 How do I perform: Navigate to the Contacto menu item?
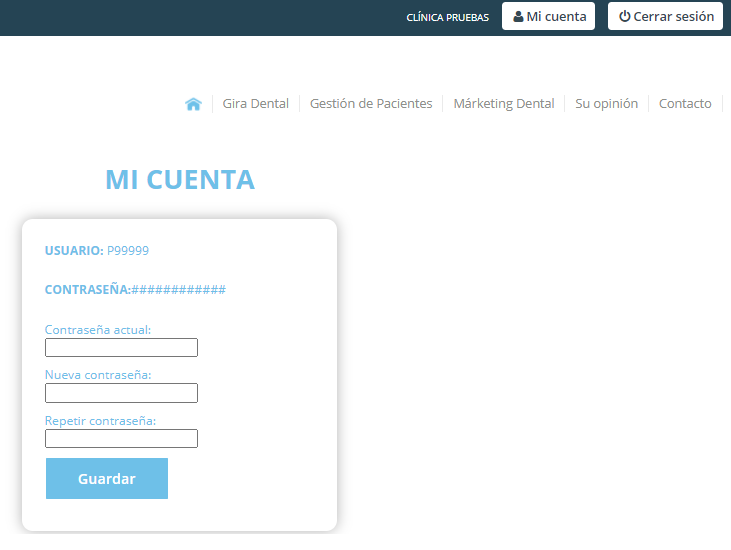(x=685, y=104)
